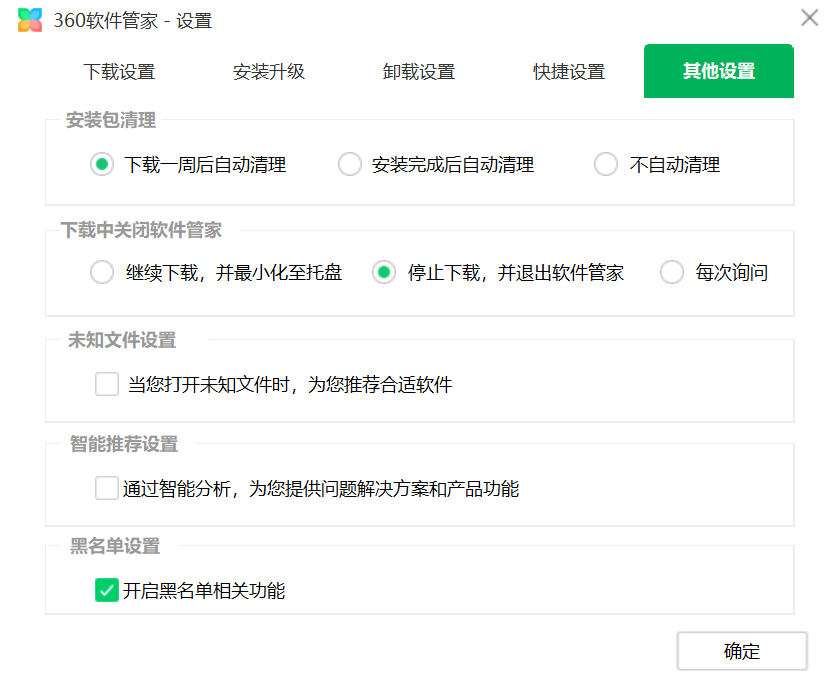This screenshot has height=690, width=840.
Task: Pick the 每次询问 radio option
Action: pyautogui.click(x=672, y=272)
